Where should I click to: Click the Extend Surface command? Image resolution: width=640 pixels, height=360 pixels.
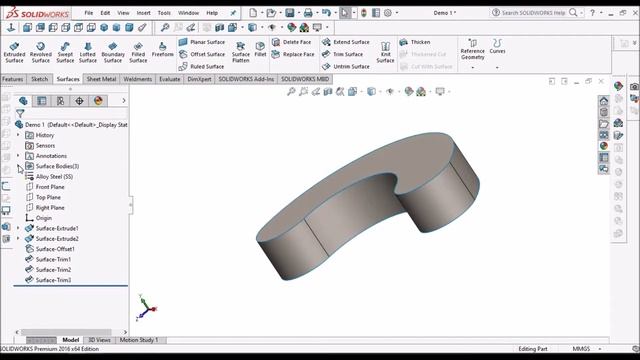click(346, 42)
